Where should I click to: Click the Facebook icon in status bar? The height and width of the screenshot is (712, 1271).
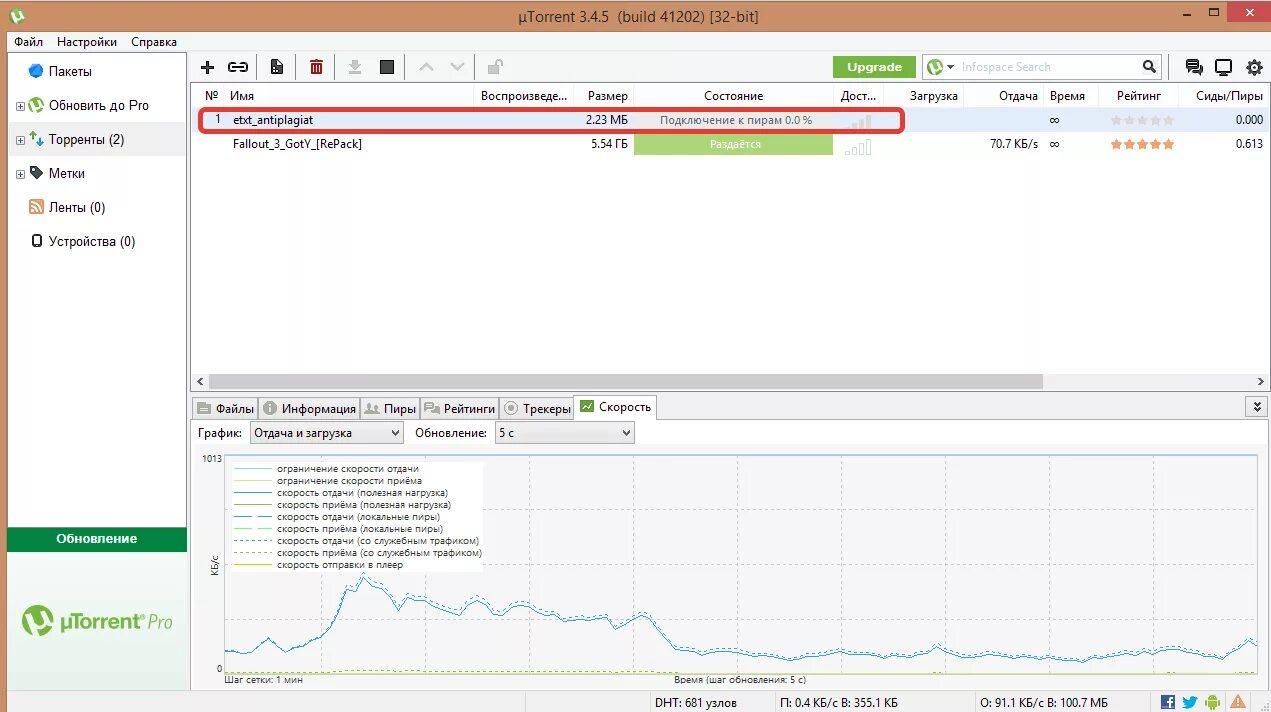[1167, 702]
